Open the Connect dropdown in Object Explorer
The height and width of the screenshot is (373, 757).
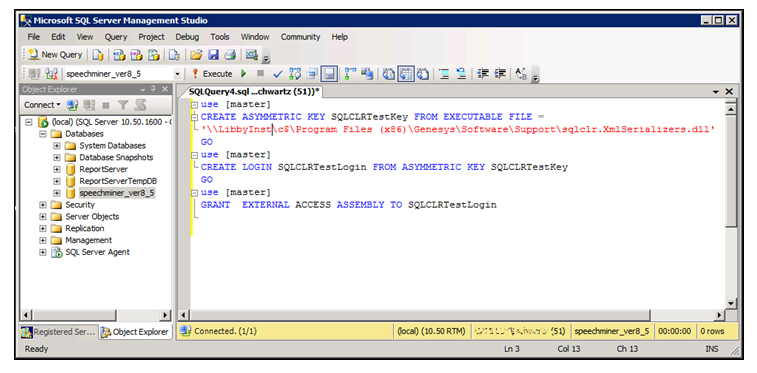pyautogui.click(x=42, y=105)
